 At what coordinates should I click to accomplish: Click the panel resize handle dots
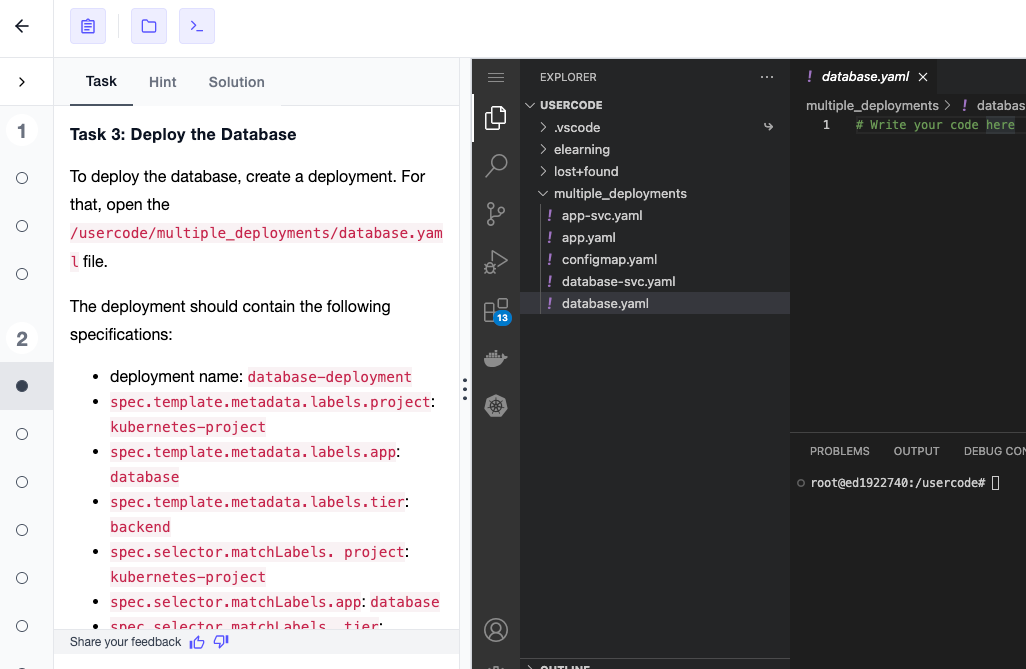464,390
